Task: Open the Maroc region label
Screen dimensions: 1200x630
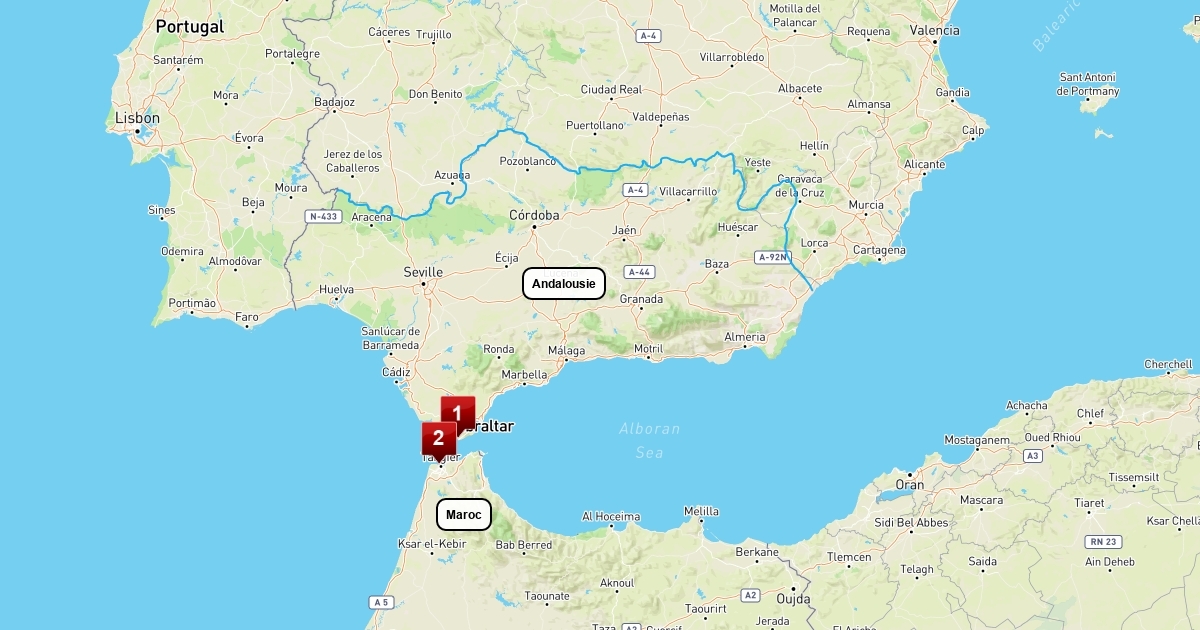Action: [x=464, y=515]
